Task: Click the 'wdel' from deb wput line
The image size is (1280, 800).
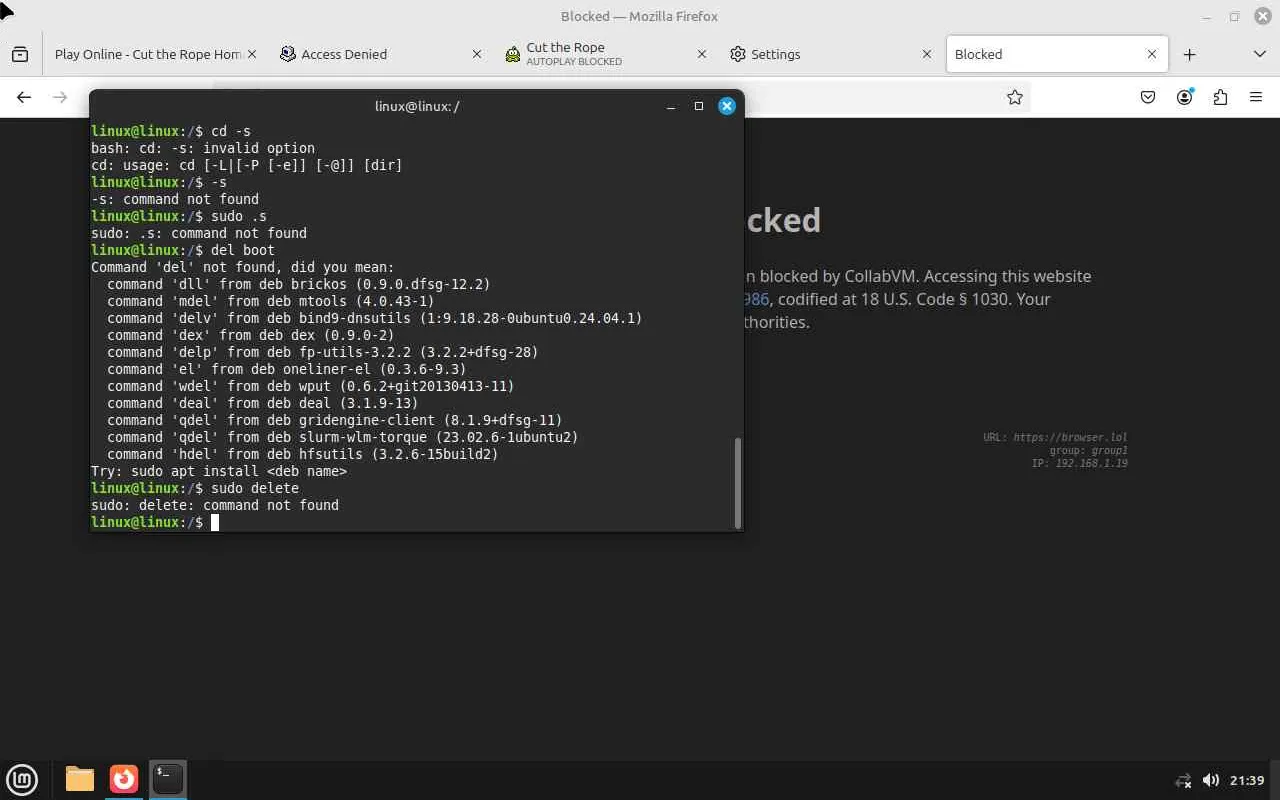Action: pyautogui.click(x=311, y=386)
